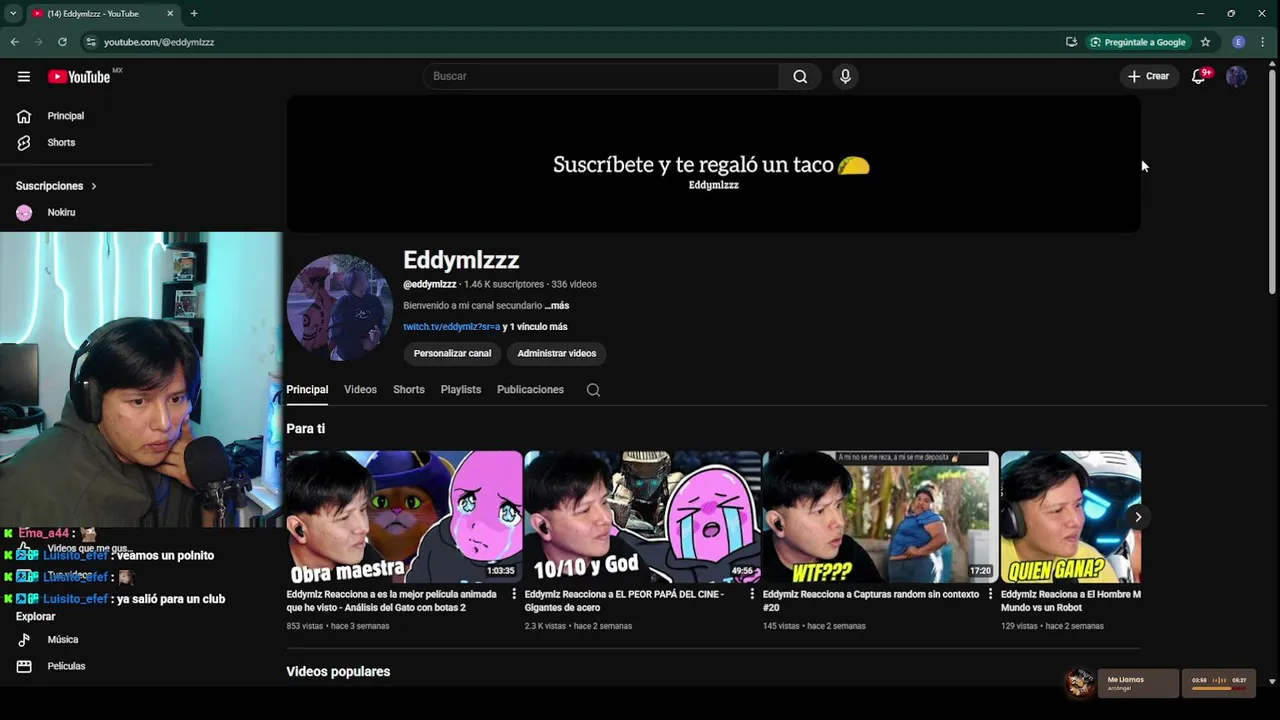
Task: Open the Crear button menu
Action: click(x=1148, y=76)
